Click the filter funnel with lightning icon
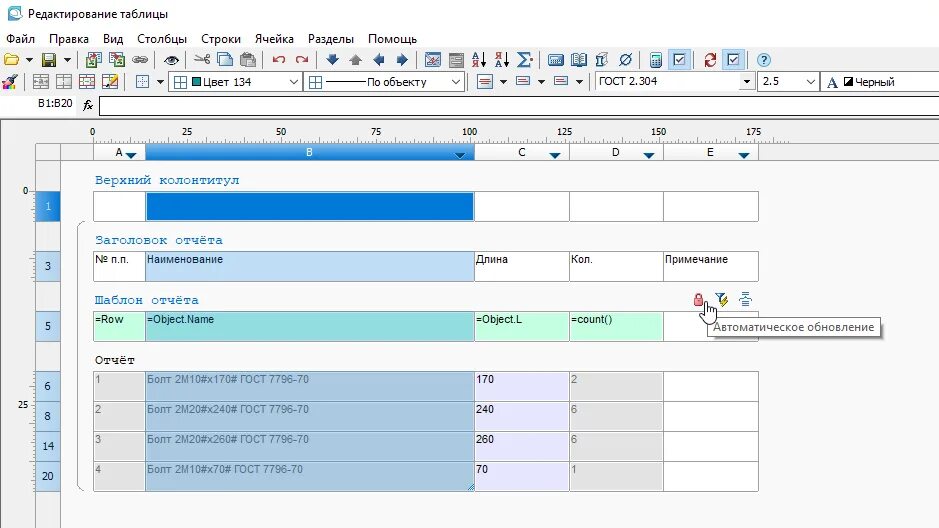Screen dimensions: 939x528 click(x=722, y=299)
